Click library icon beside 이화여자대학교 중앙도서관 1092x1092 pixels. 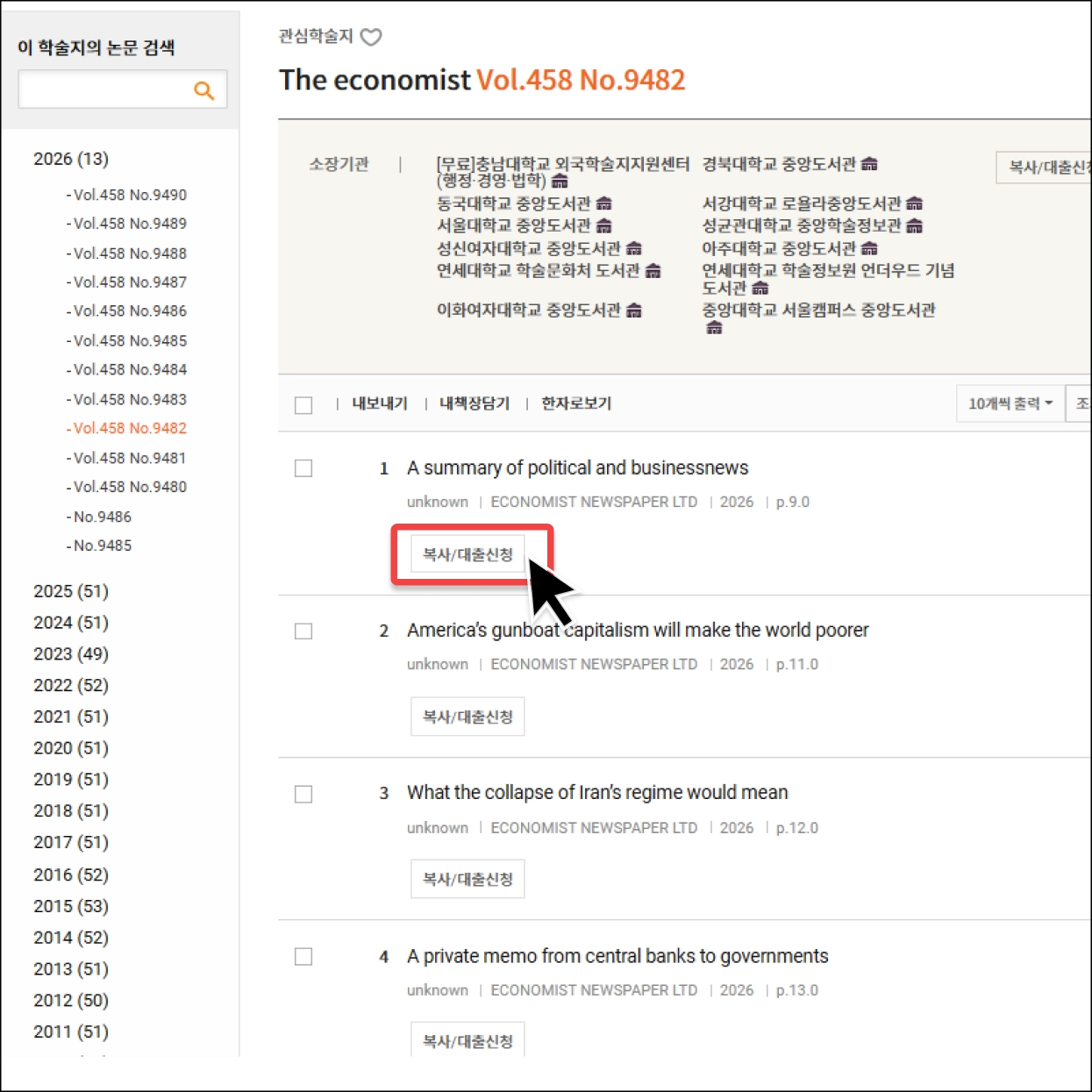(634, 310)
